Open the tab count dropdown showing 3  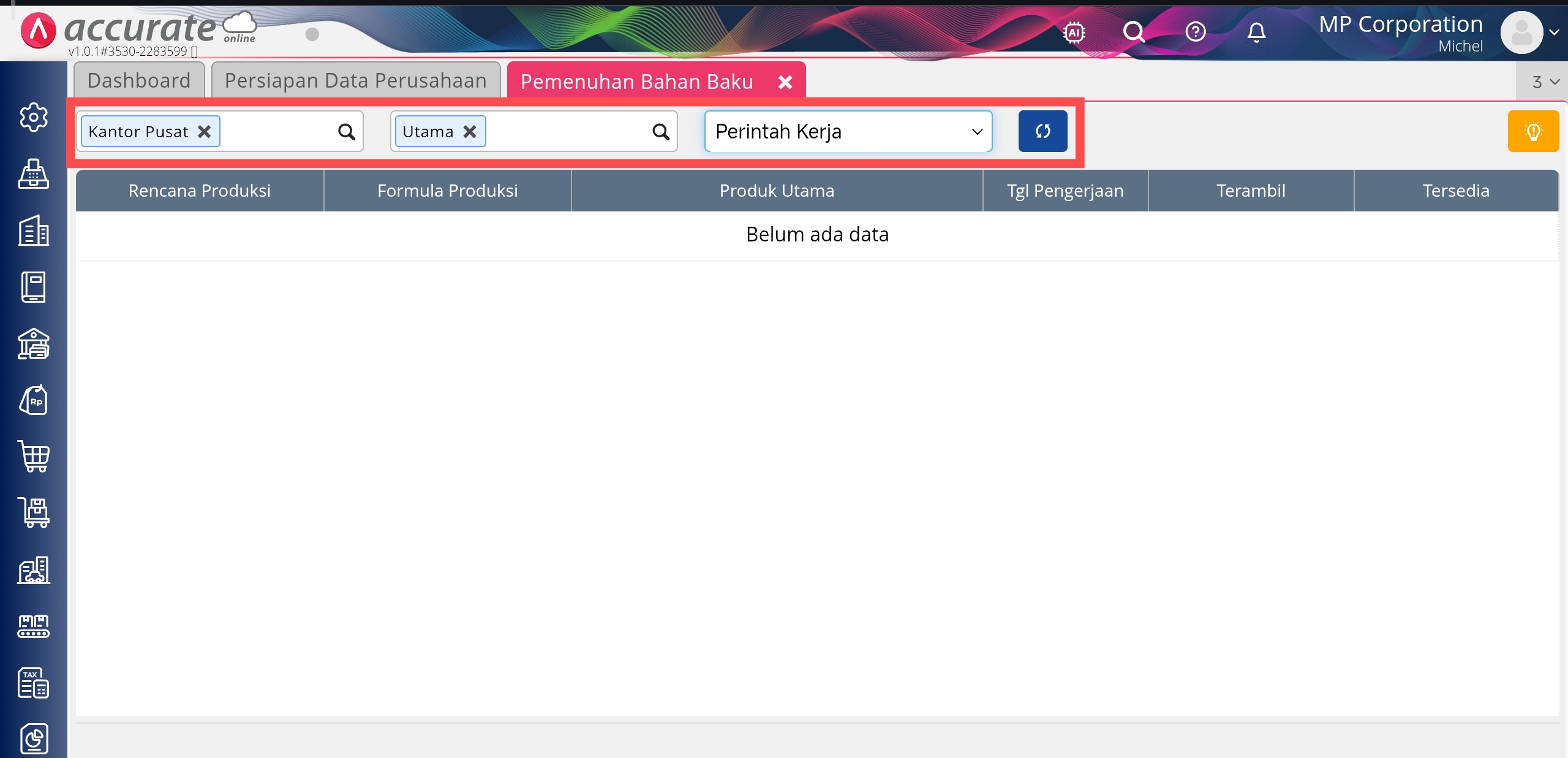click(1545, 82)
